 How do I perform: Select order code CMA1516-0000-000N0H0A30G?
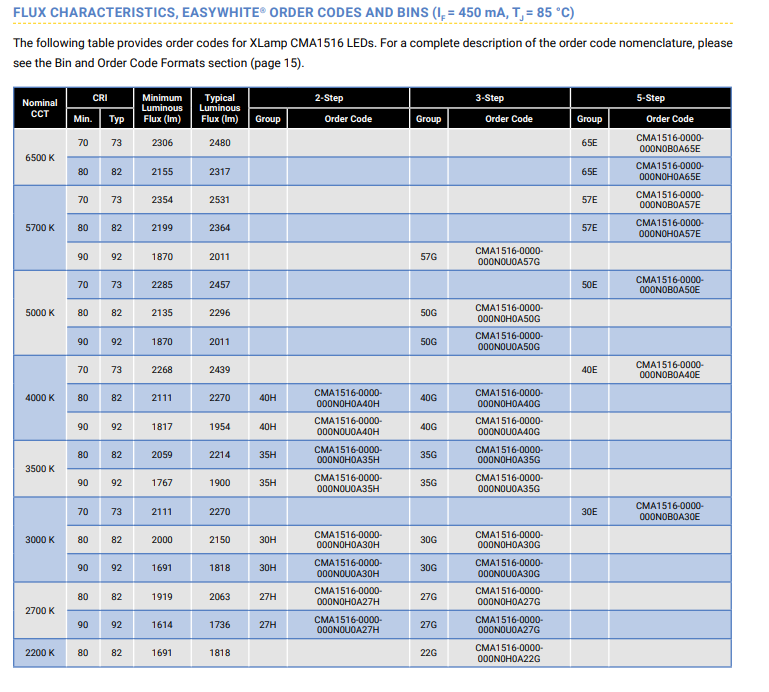[x=509, y=539]
